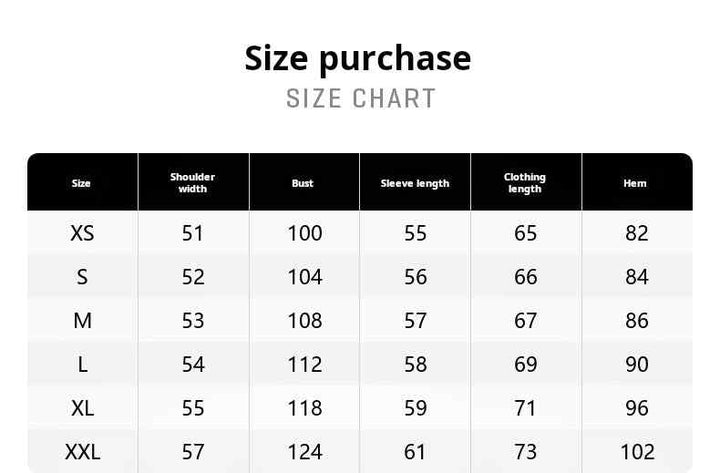Click the bust value 100
Image resolution: width=720 pixels, height=473 pixels.
tap(304, 233)
